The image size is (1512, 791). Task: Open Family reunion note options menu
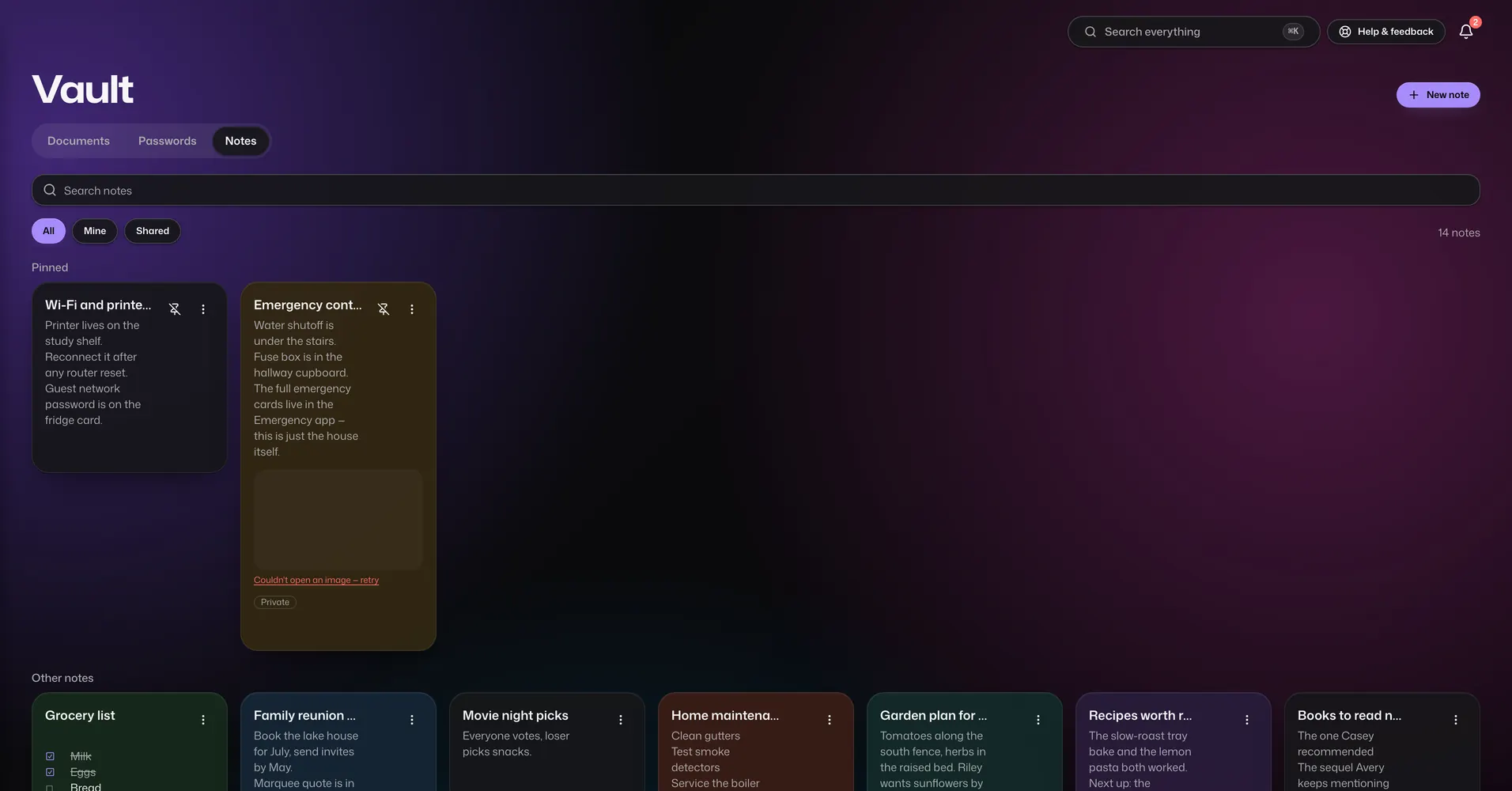coord(412,720)
